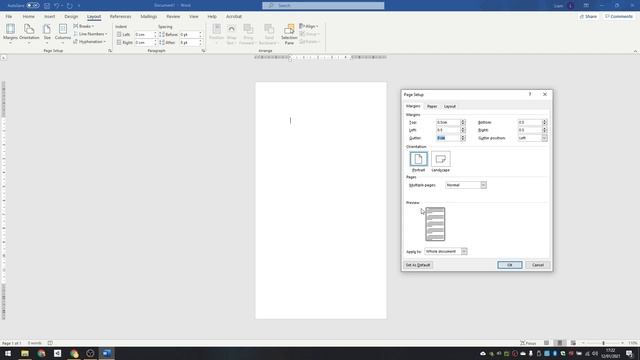Click the Bring Forward button
Viewport: 640px width, 360px height.
tap(248, 34)
